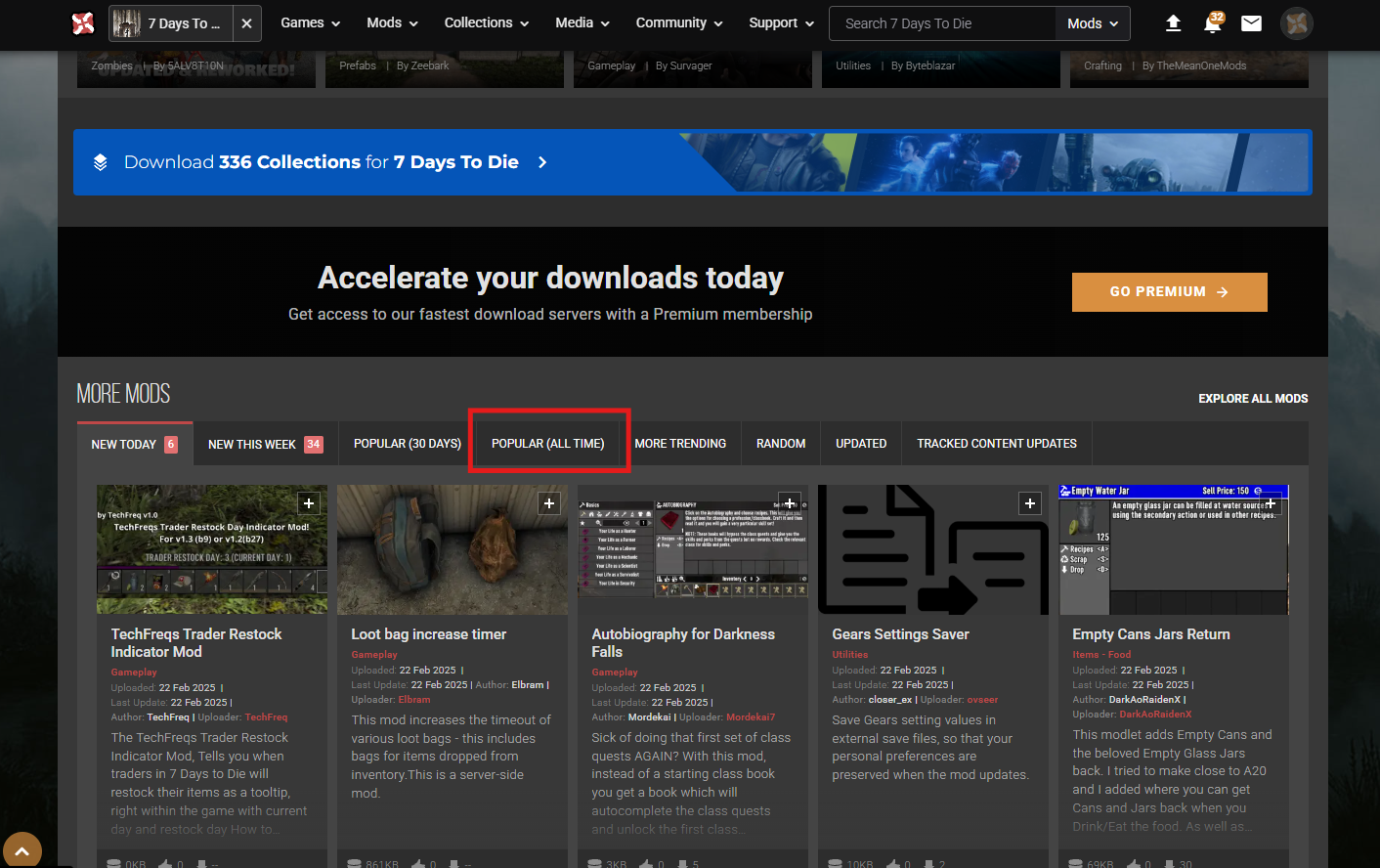Click the Explore All Mods link

(1253, 399)
